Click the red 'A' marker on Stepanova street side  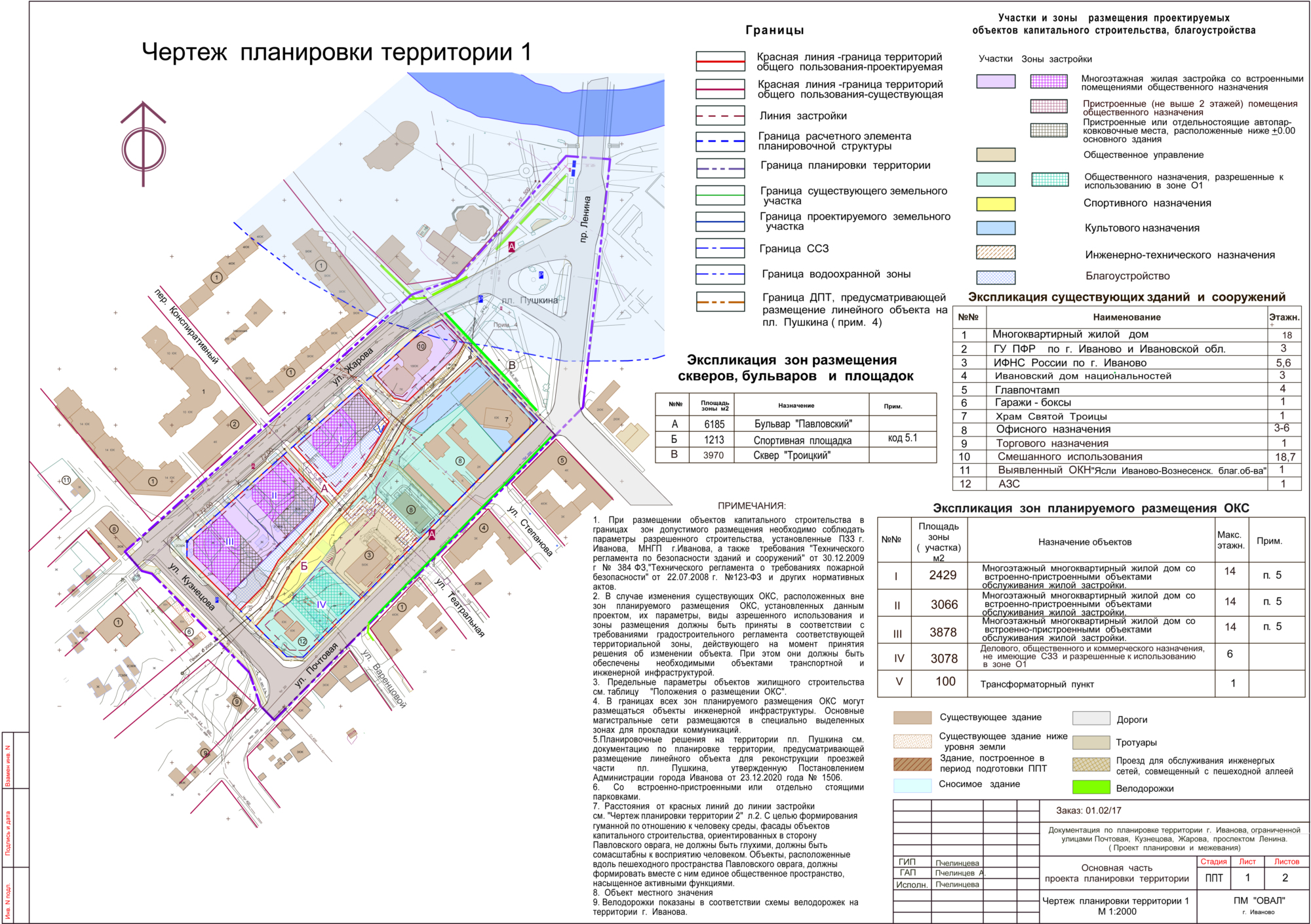point(432,535)
